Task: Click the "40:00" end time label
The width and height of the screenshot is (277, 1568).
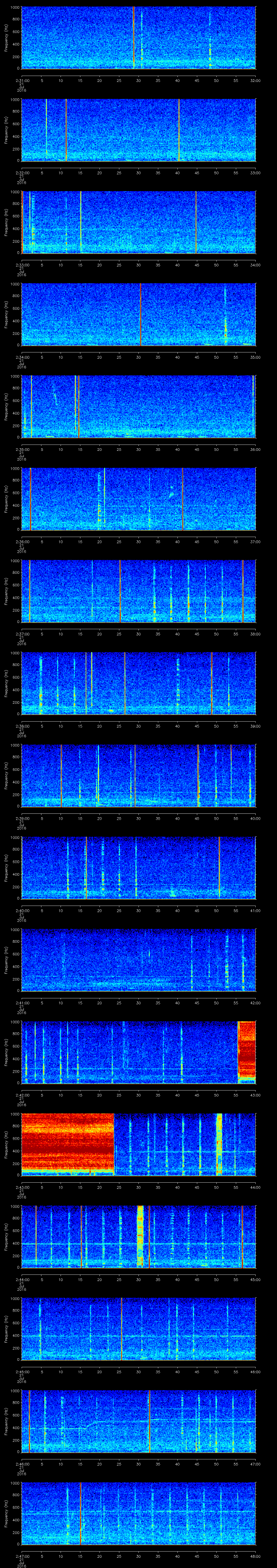Action: tap(255, 818)
